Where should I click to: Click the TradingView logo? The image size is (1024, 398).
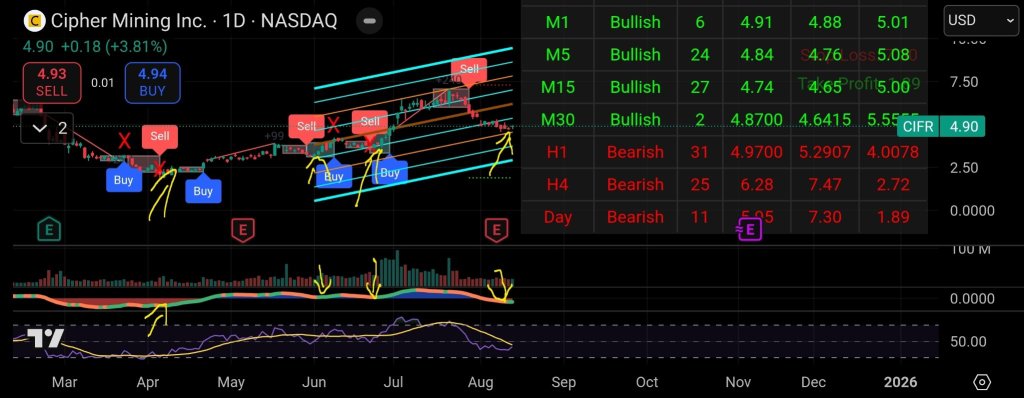click(x=45, y=337)
